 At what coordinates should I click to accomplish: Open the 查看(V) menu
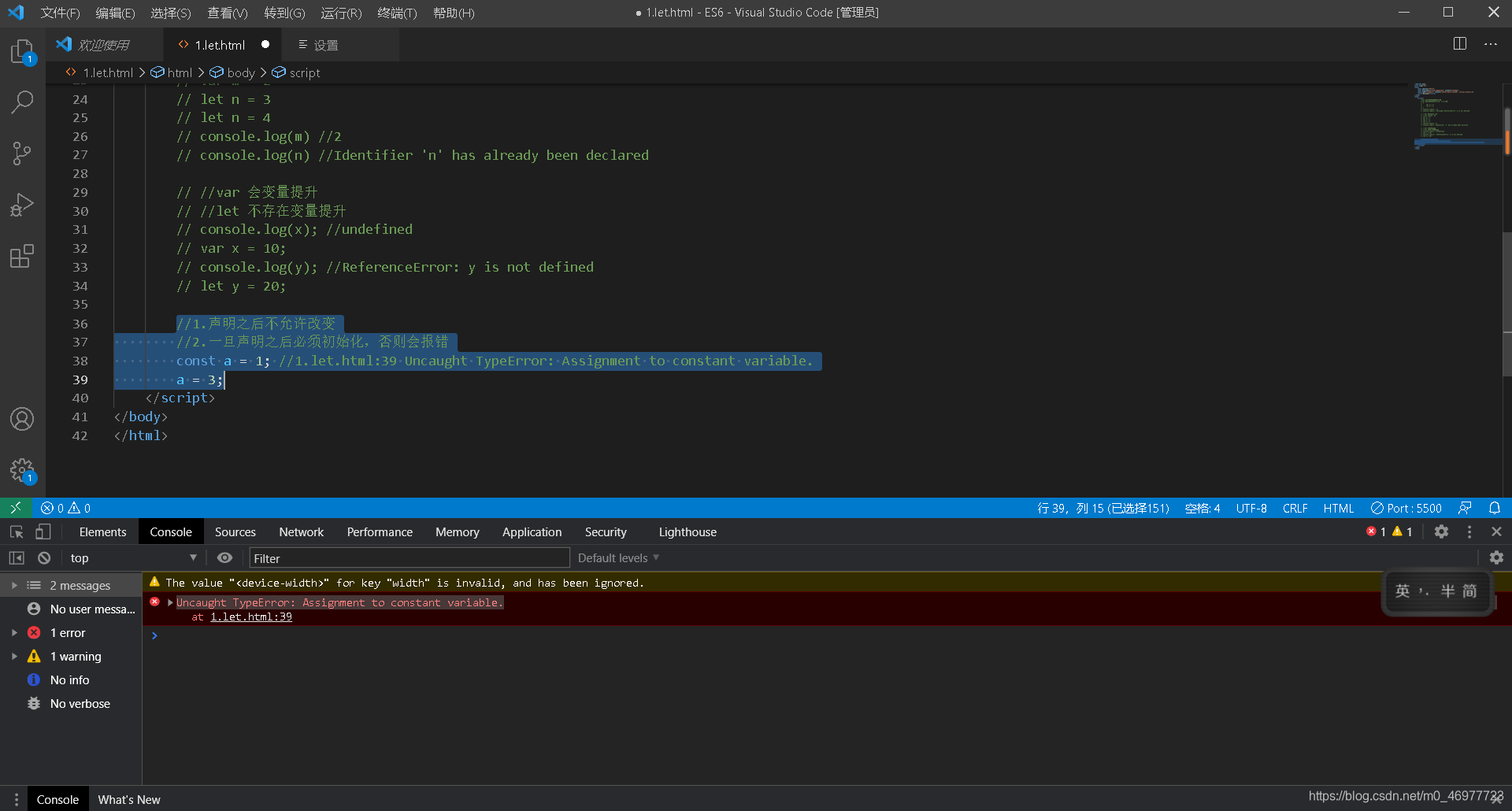pos(228,13)
